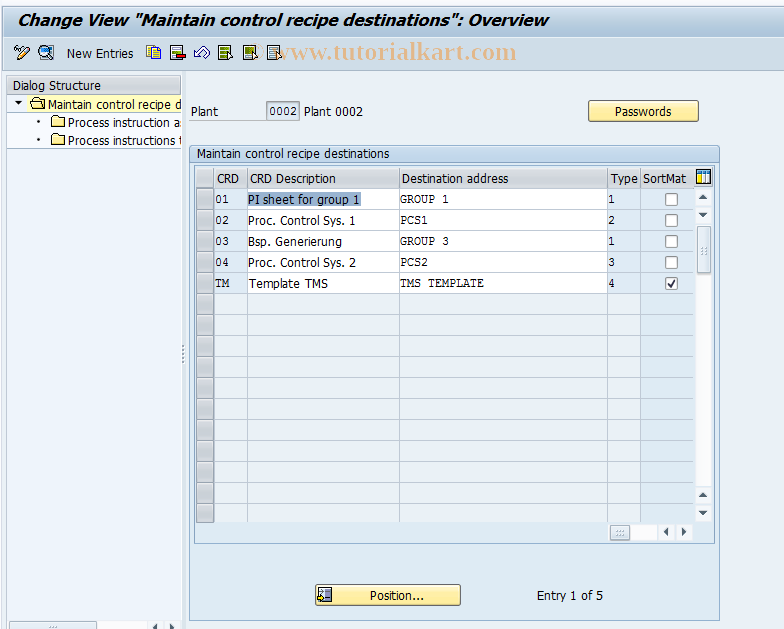Click Type cell value 3 for CRD 04
This screenshot has height=629, width=784.
624,262
